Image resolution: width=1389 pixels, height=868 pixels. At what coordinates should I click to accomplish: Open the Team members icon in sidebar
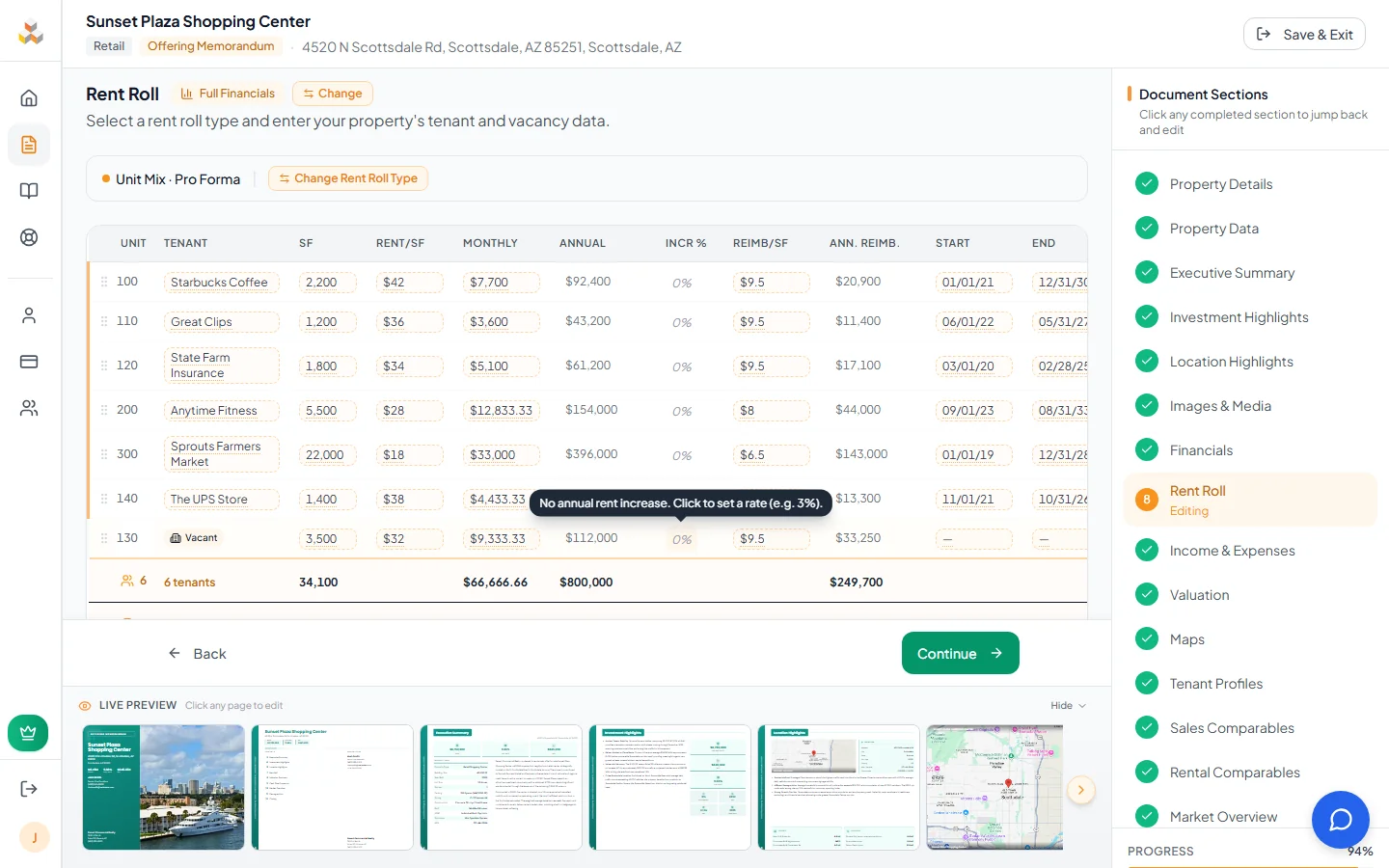[30, 407]
